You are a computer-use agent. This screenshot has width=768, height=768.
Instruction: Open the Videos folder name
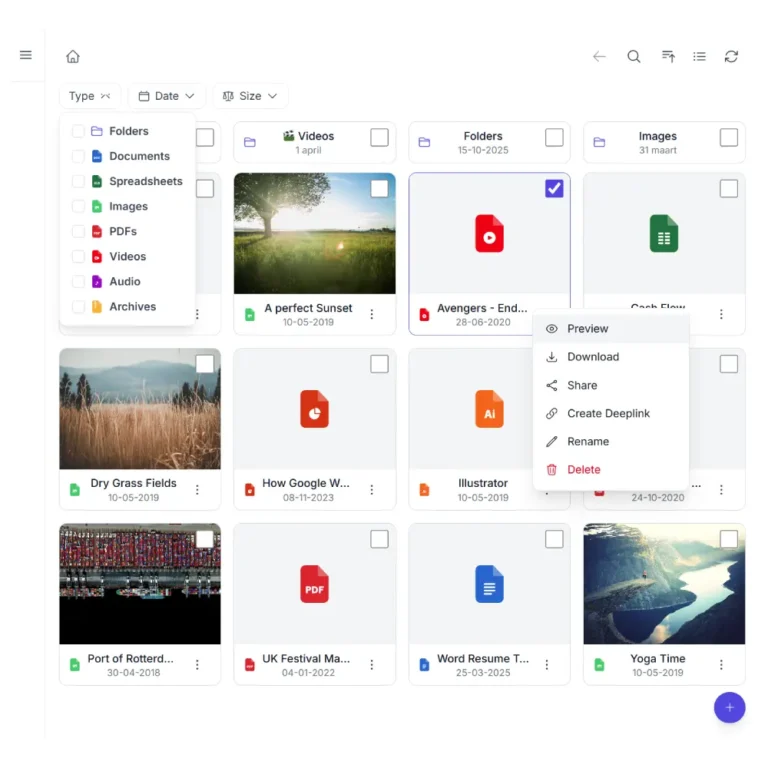(309, 136)
